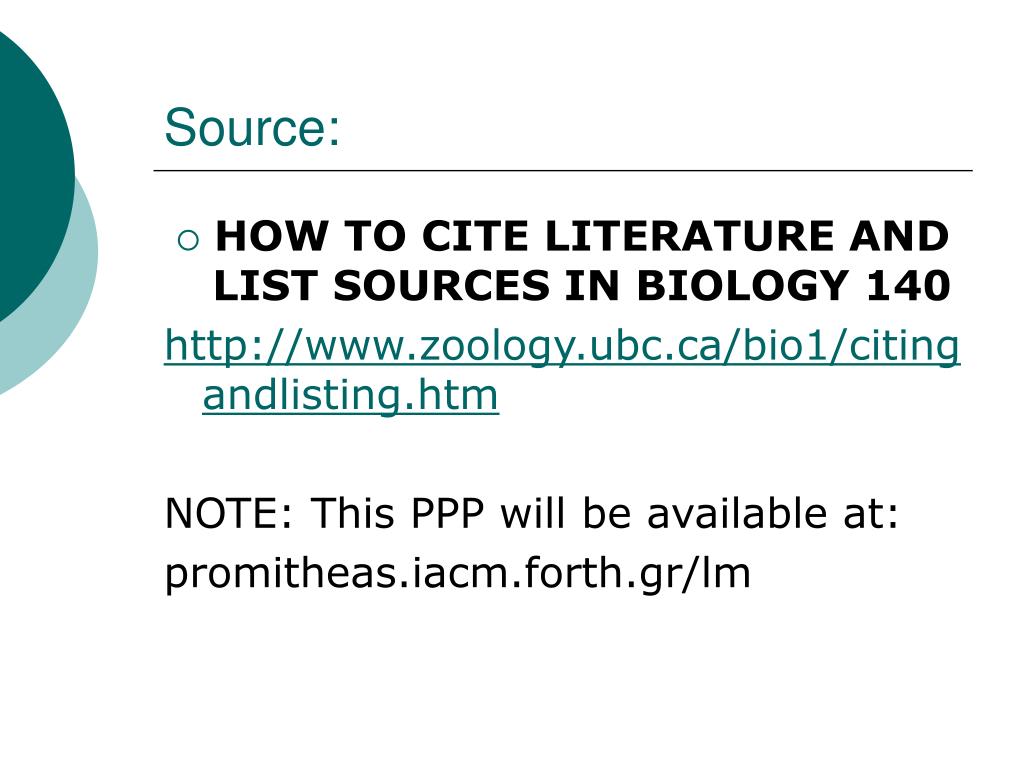Click the promitheas.iacm.forth.gr/lm address text
Image resolution: width=1024 pixels, height=768 pixels.
tap(458, 573)
